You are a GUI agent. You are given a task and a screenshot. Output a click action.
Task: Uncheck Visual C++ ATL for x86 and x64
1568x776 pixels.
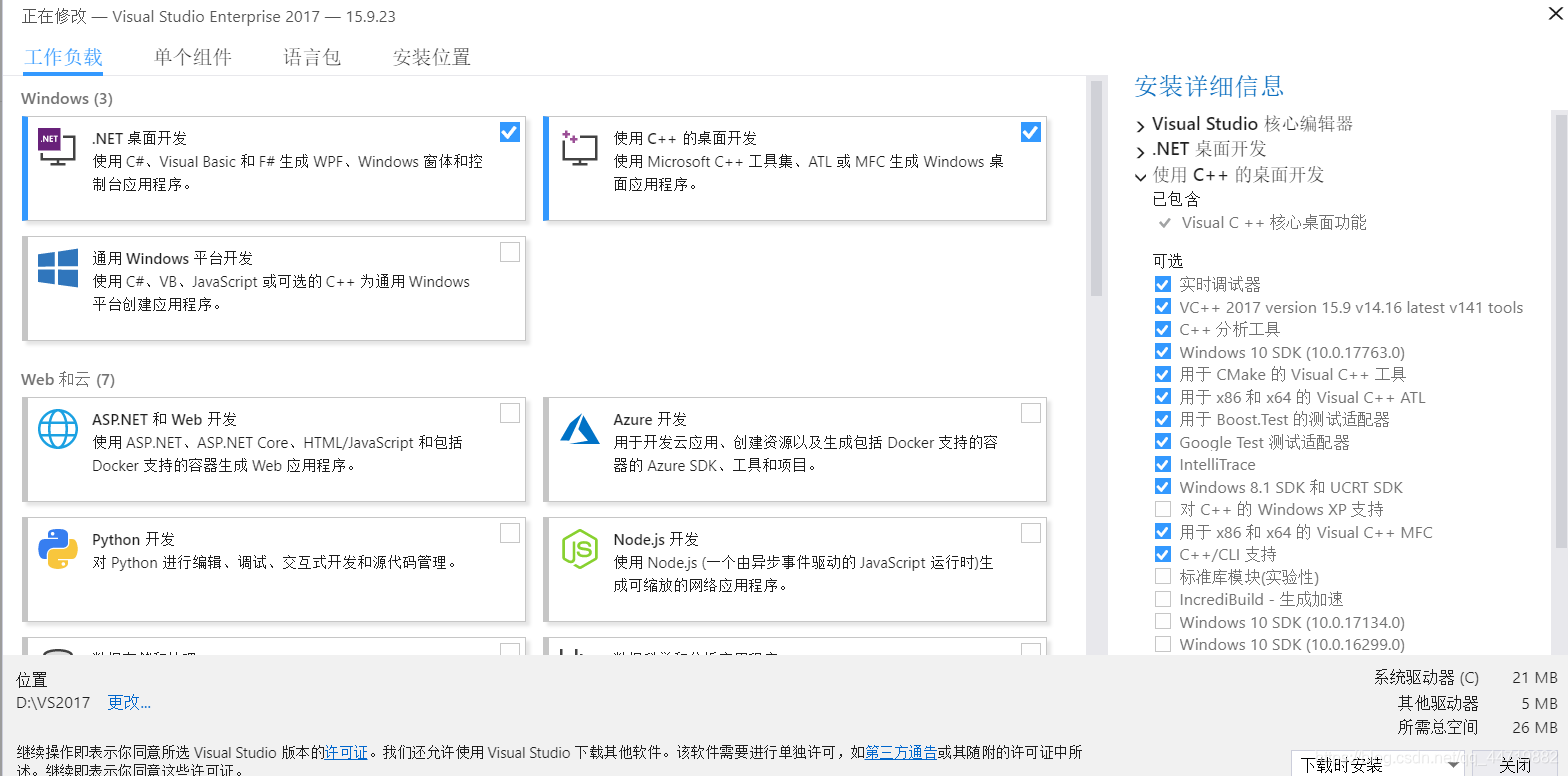1162,397
